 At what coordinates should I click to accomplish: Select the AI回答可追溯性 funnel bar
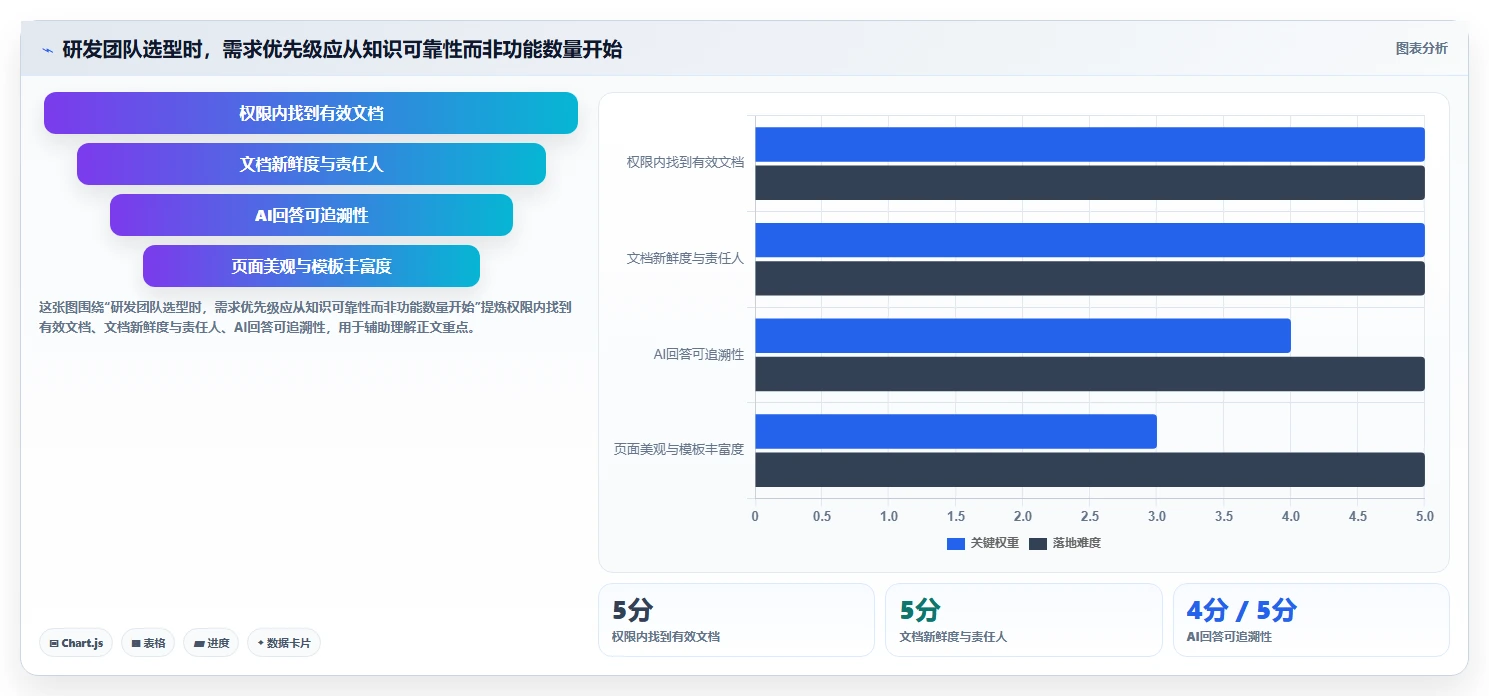[311, 215]
